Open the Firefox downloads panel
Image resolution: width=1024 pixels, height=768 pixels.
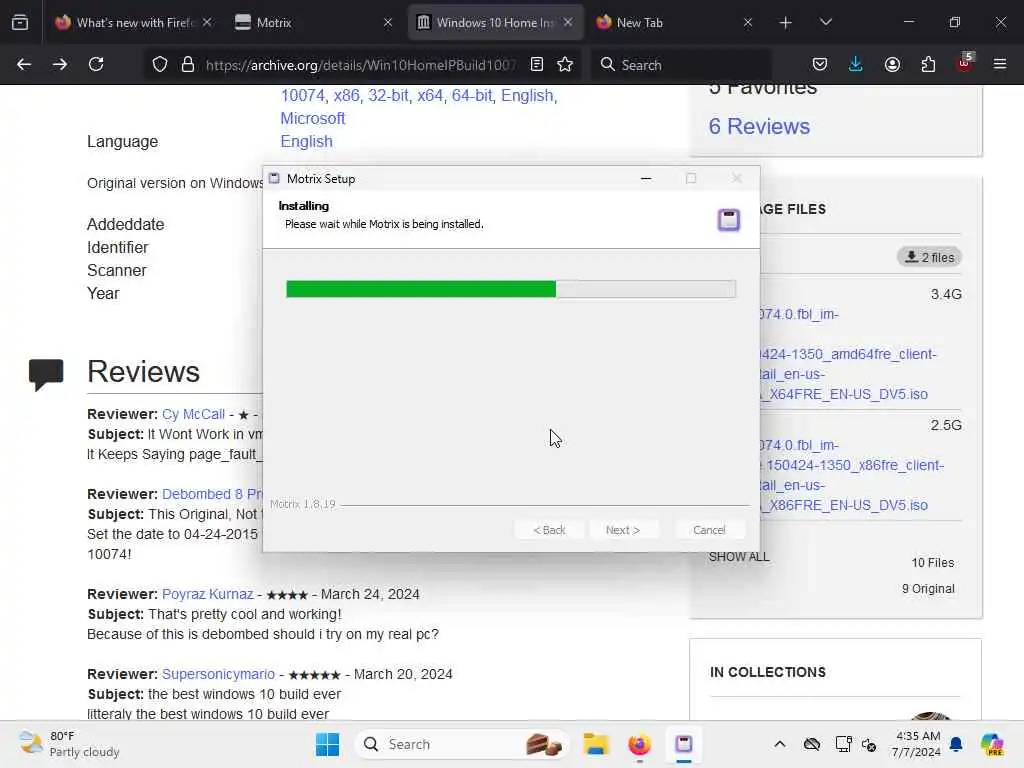[x=856, y=64]
